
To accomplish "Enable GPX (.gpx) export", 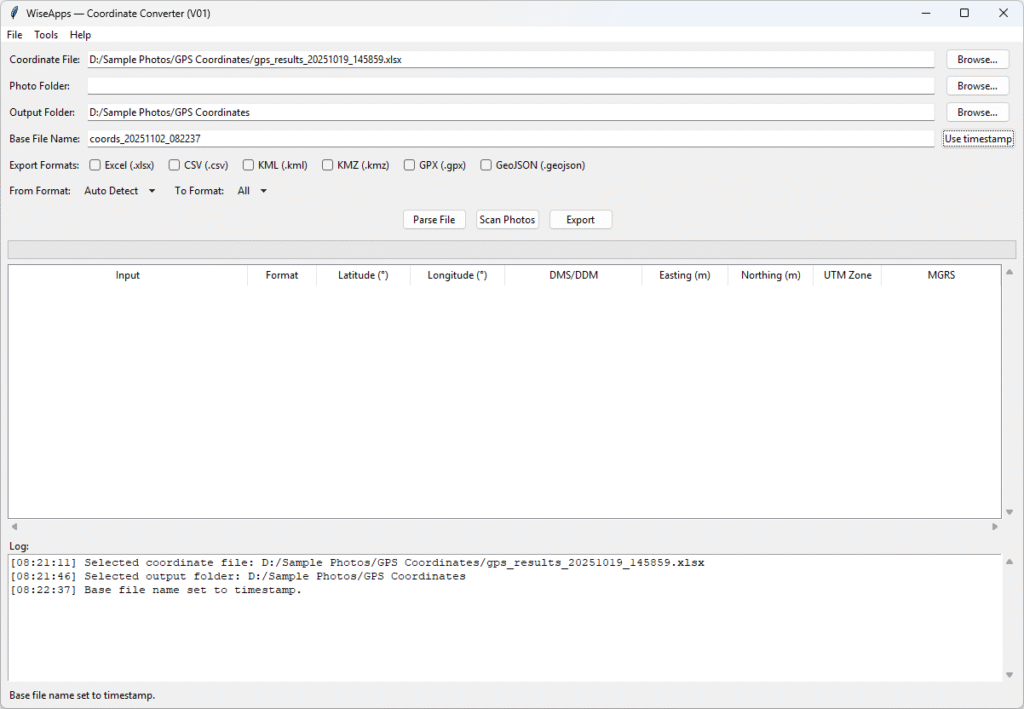I will [x=409, y=165].
